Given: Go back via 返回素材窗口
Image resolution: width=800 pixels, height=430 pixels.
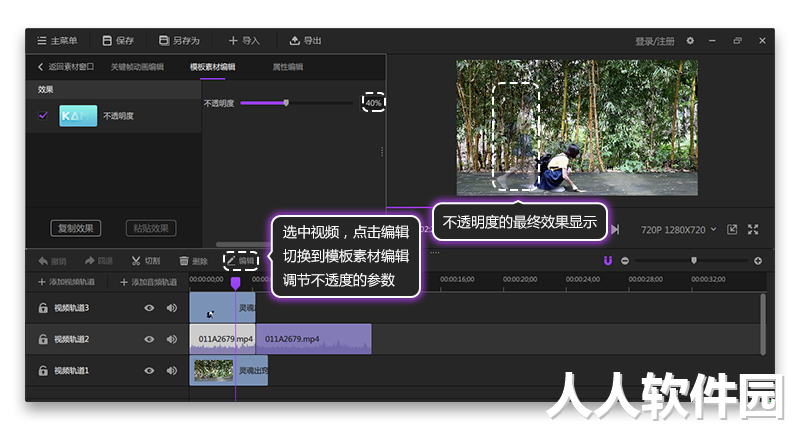Looking at the screenshot, I should tap(66, 67).
